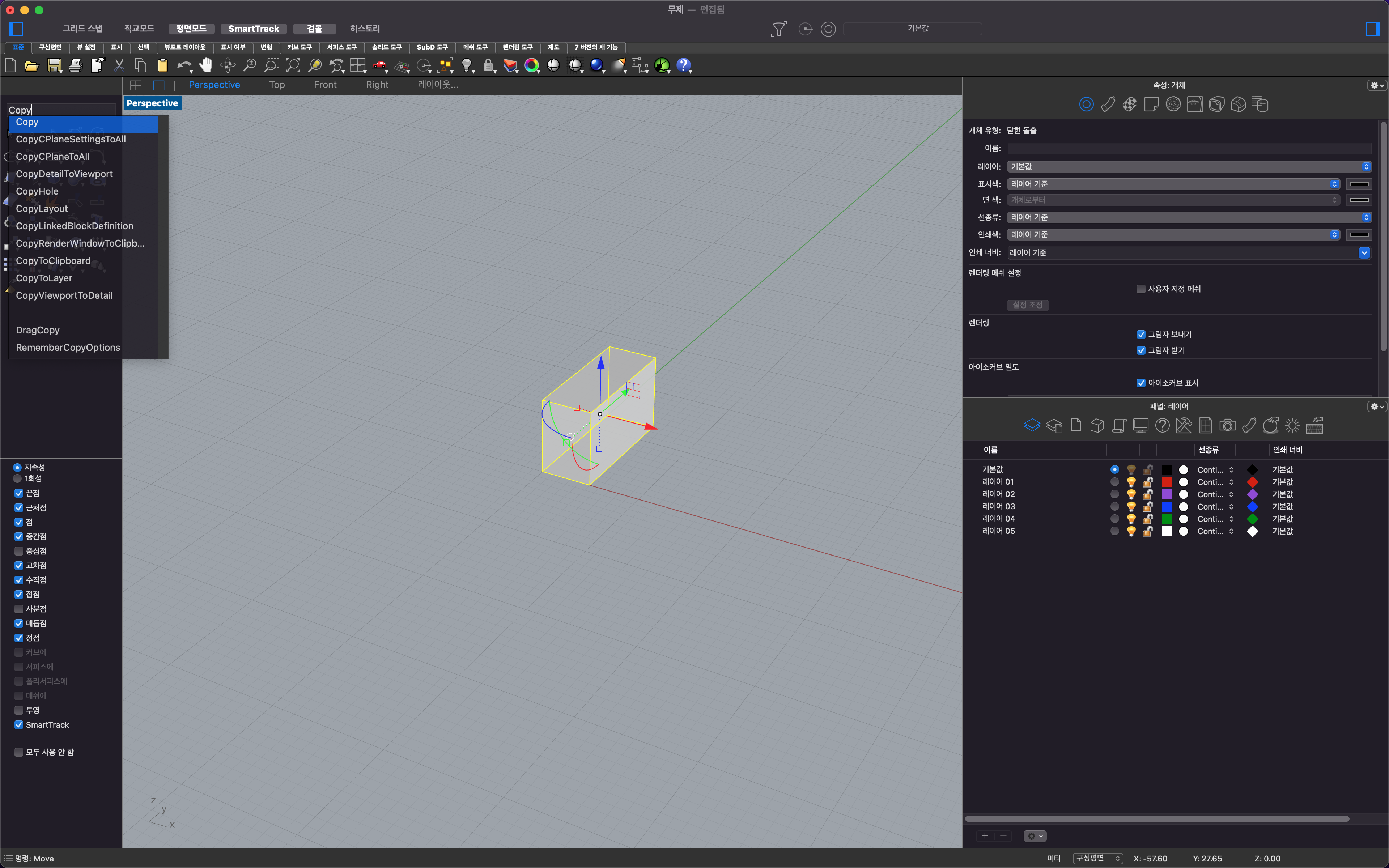
Task: Open the filter funnel icon in title bar
Action: [779, 29]
